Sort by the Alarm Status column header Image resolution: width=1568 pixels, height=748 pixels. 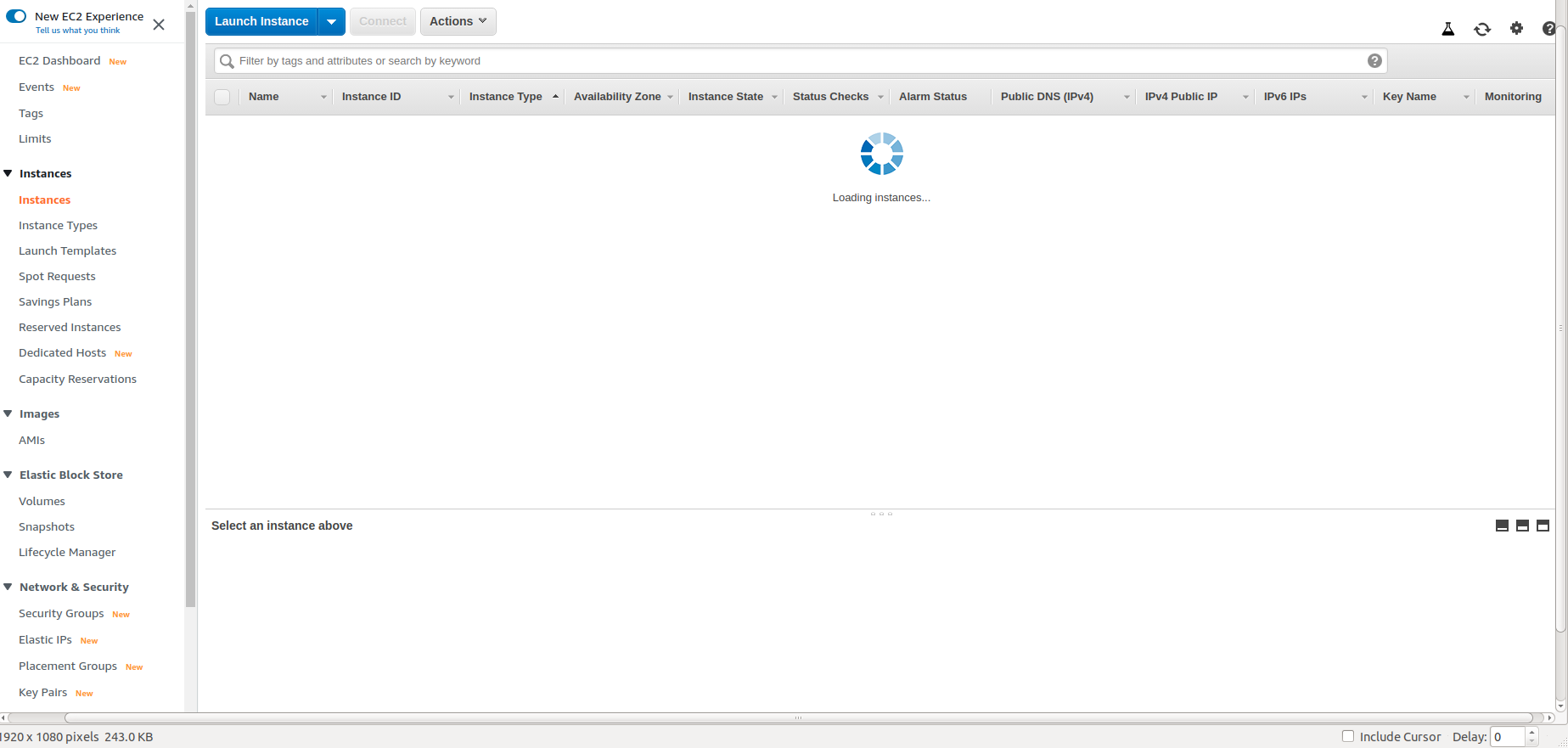(x=933, y=97)
